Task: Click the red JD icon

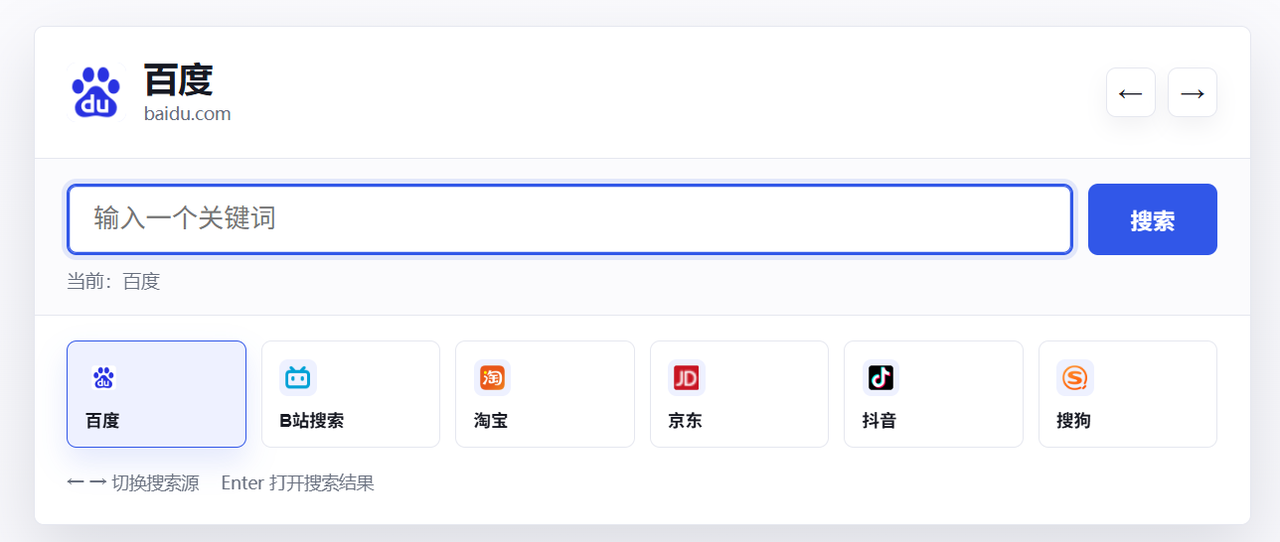Action: tap(686, 378)
